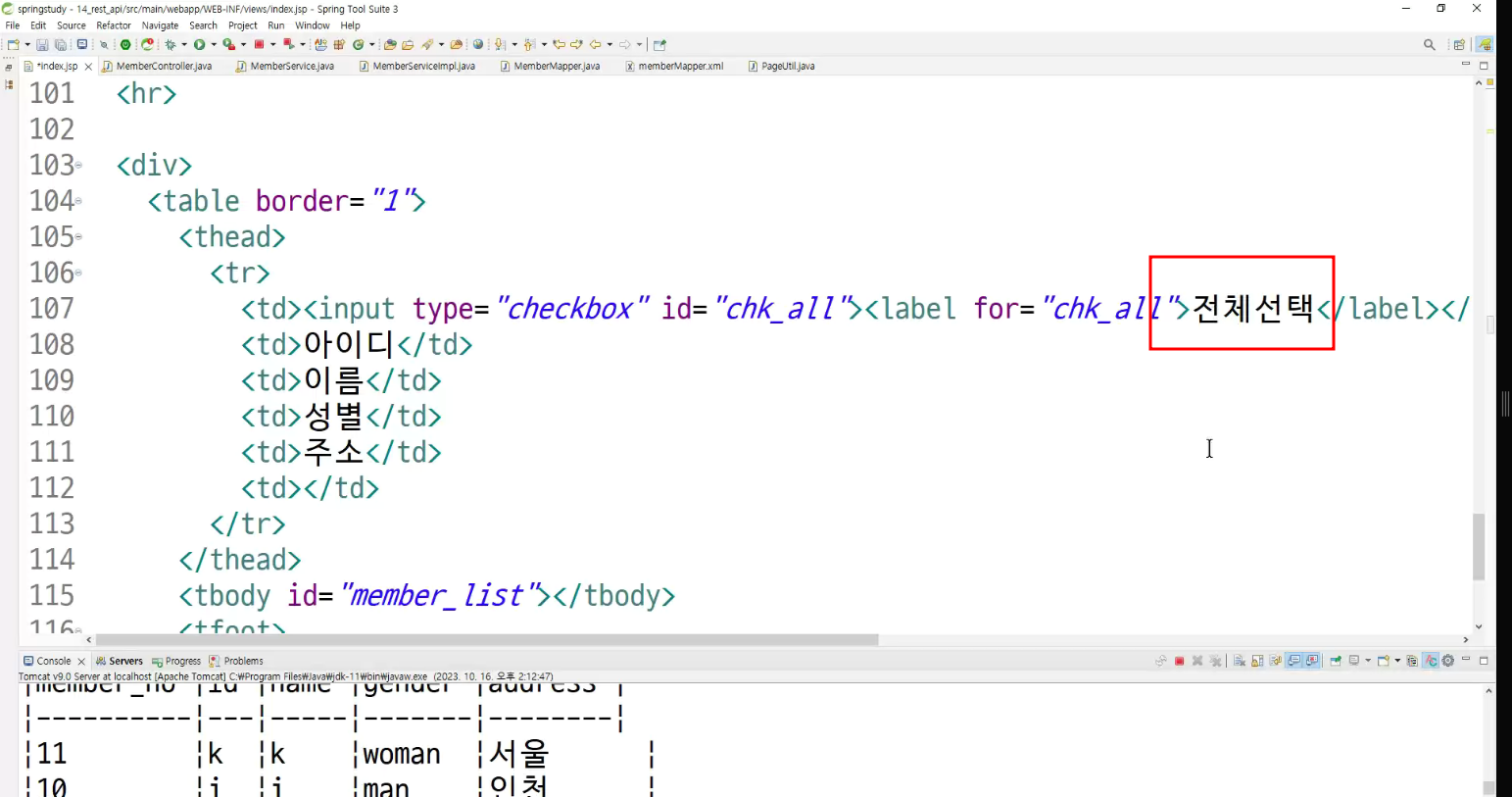Open Quick Access magnifier at top right
The width and height of the screenshot is (1512, 797).
point(1430,45)
